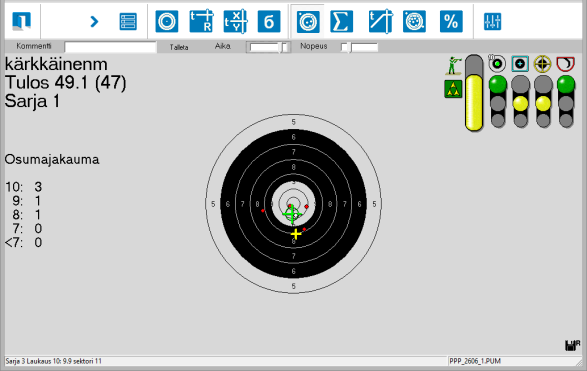The width and height of the screenshot is (587, 371).
Task: Click the green shooter figure icon
Action: [453, 66]
